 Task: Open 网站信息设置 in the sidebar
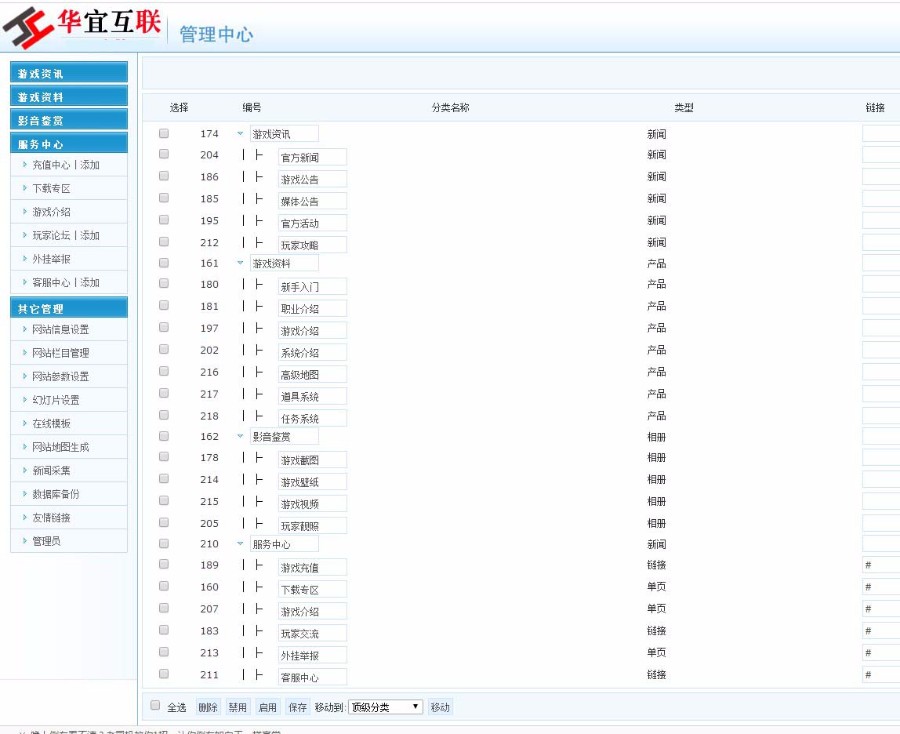60,329
